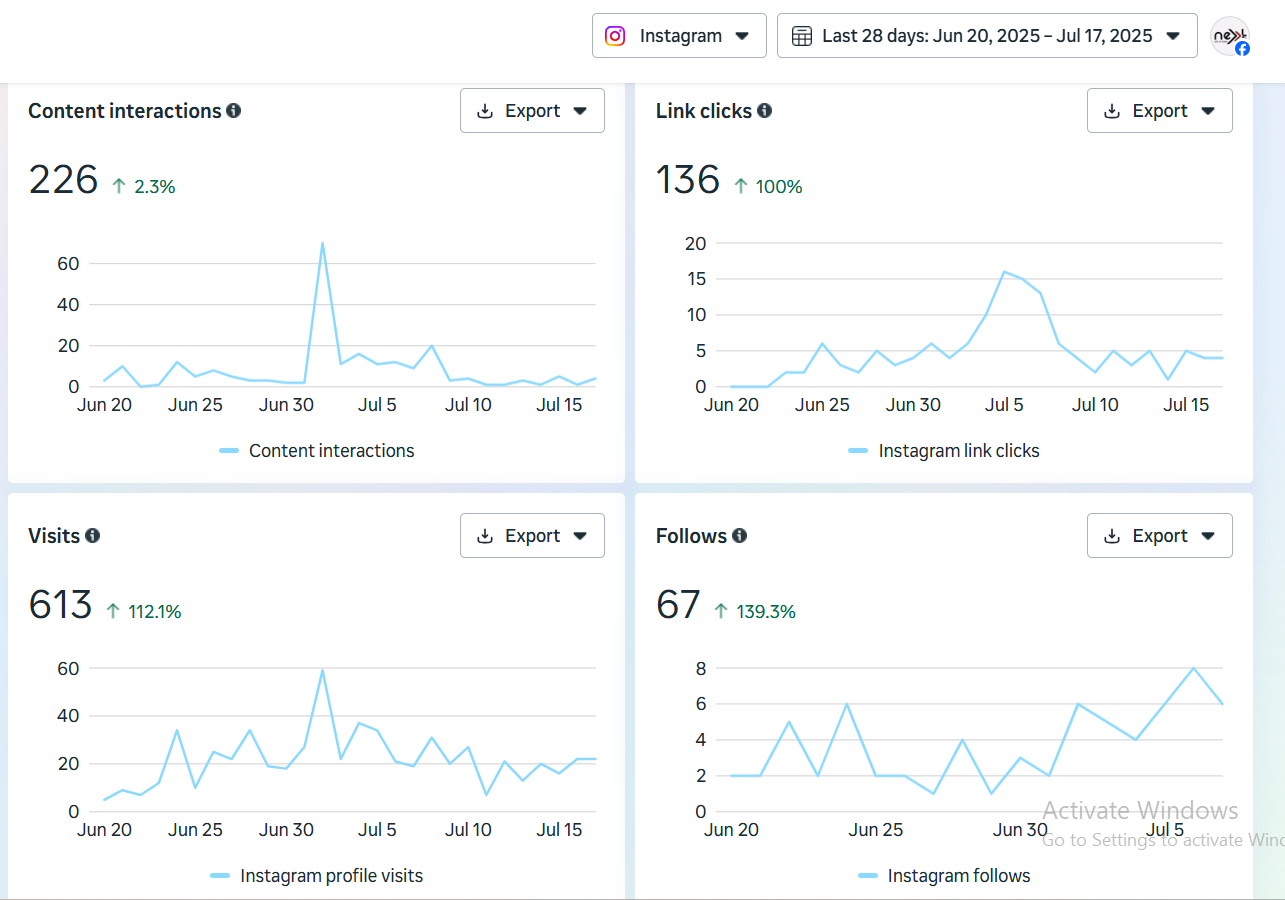
Task: Expand caret on Content interactions Export button
Action: click(x=580, y=111)
